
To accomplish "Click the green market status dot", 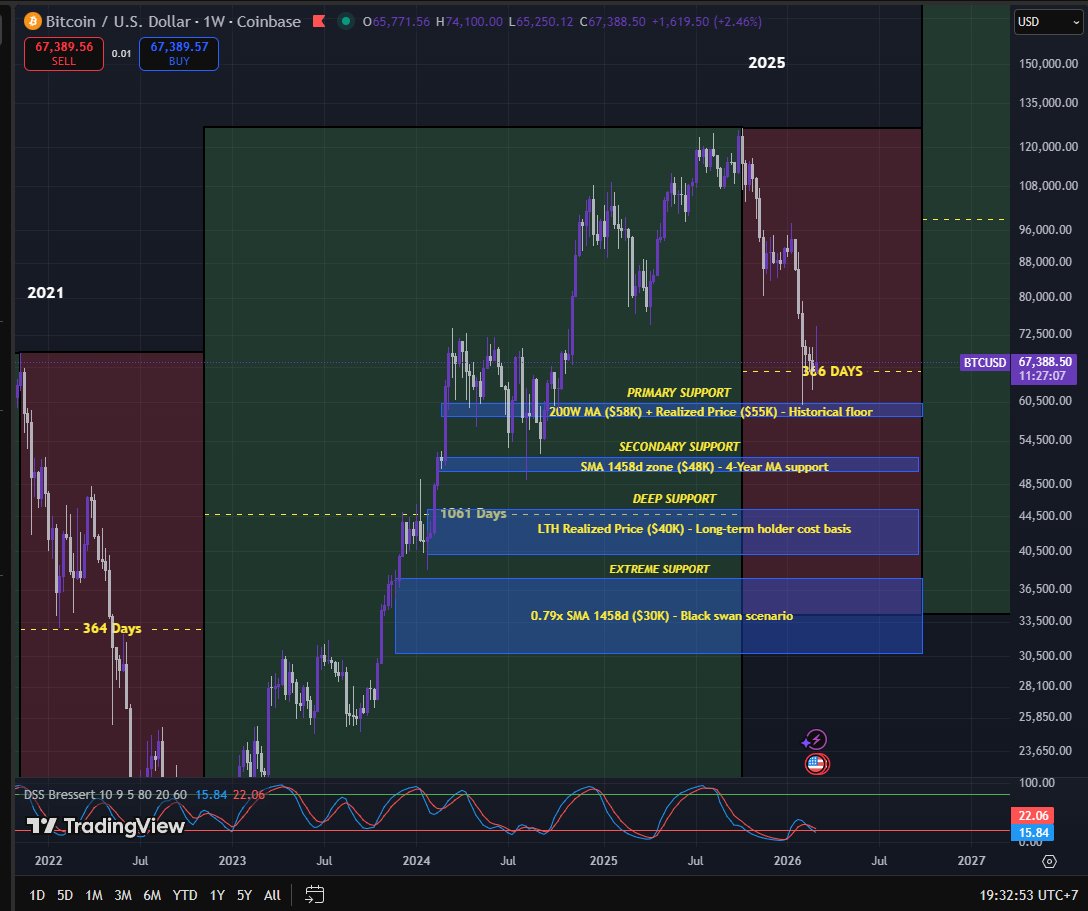I will (x=346, y=22).
